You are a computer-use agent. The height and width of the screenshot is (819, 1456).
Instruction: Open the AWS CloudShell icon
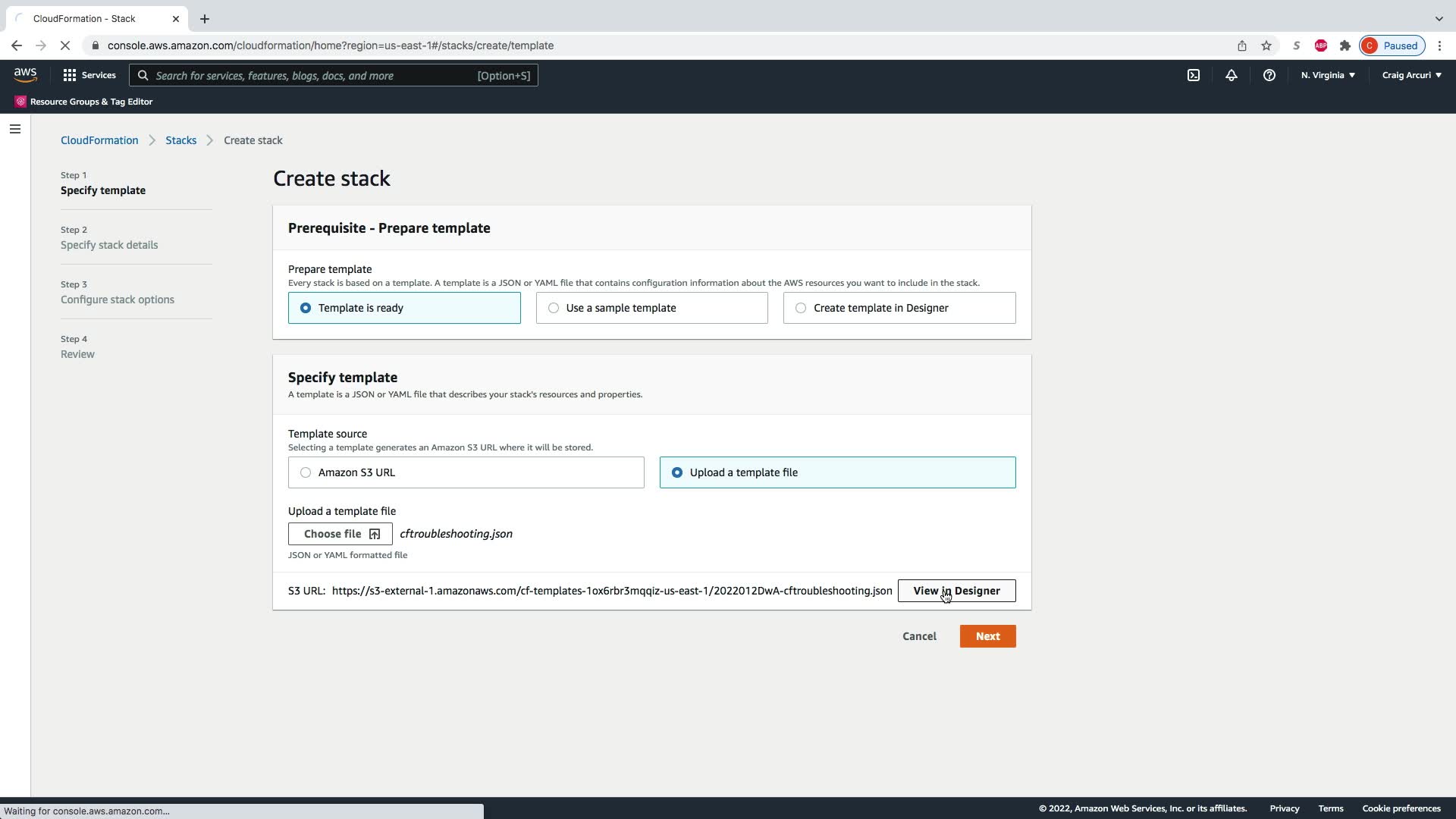[x=1194, y=75]
